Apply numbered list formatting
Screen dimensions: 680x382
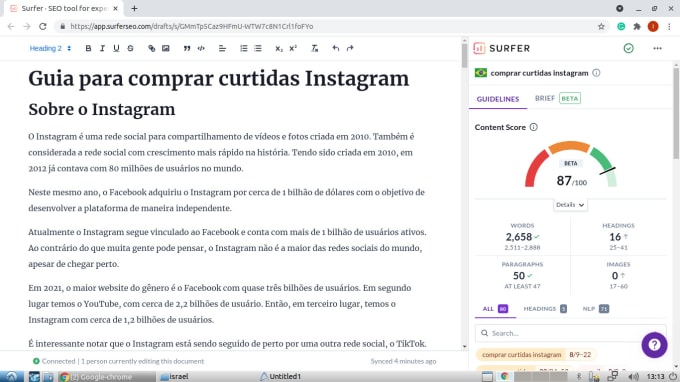(x=244, y=48)
